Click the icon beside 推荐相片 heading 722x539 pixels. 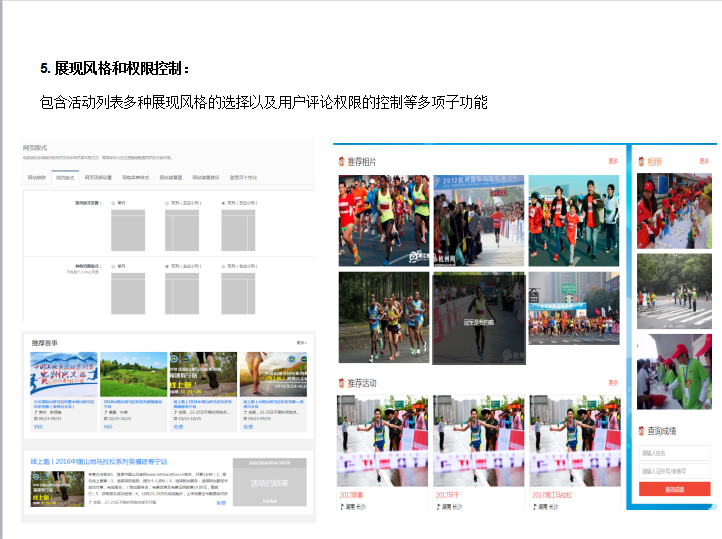coord(341,161)
